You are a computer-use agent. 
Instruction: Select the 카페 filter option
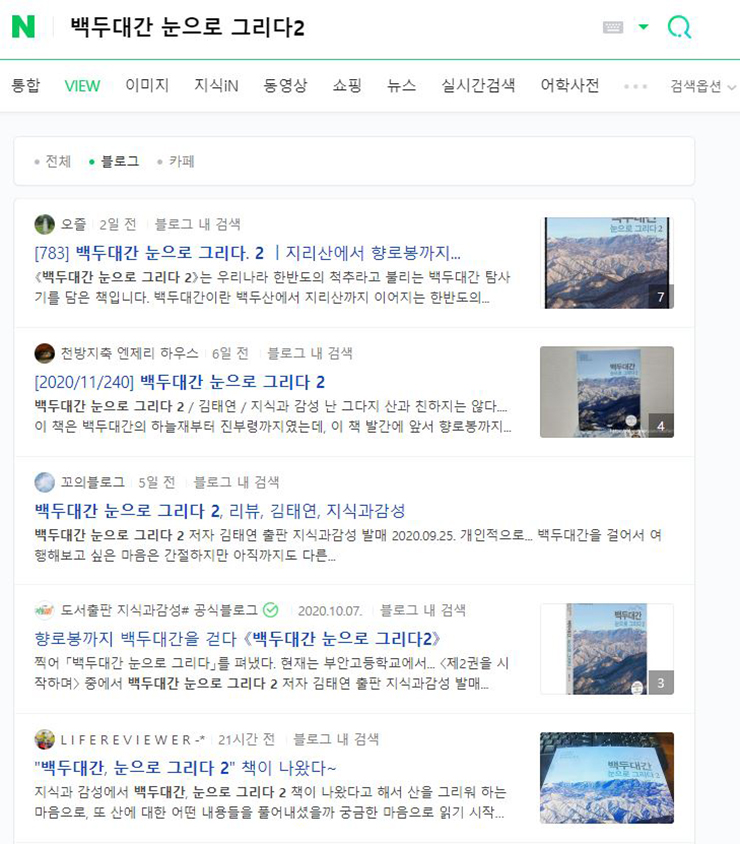pyautogui.click(x=176, y=161)
